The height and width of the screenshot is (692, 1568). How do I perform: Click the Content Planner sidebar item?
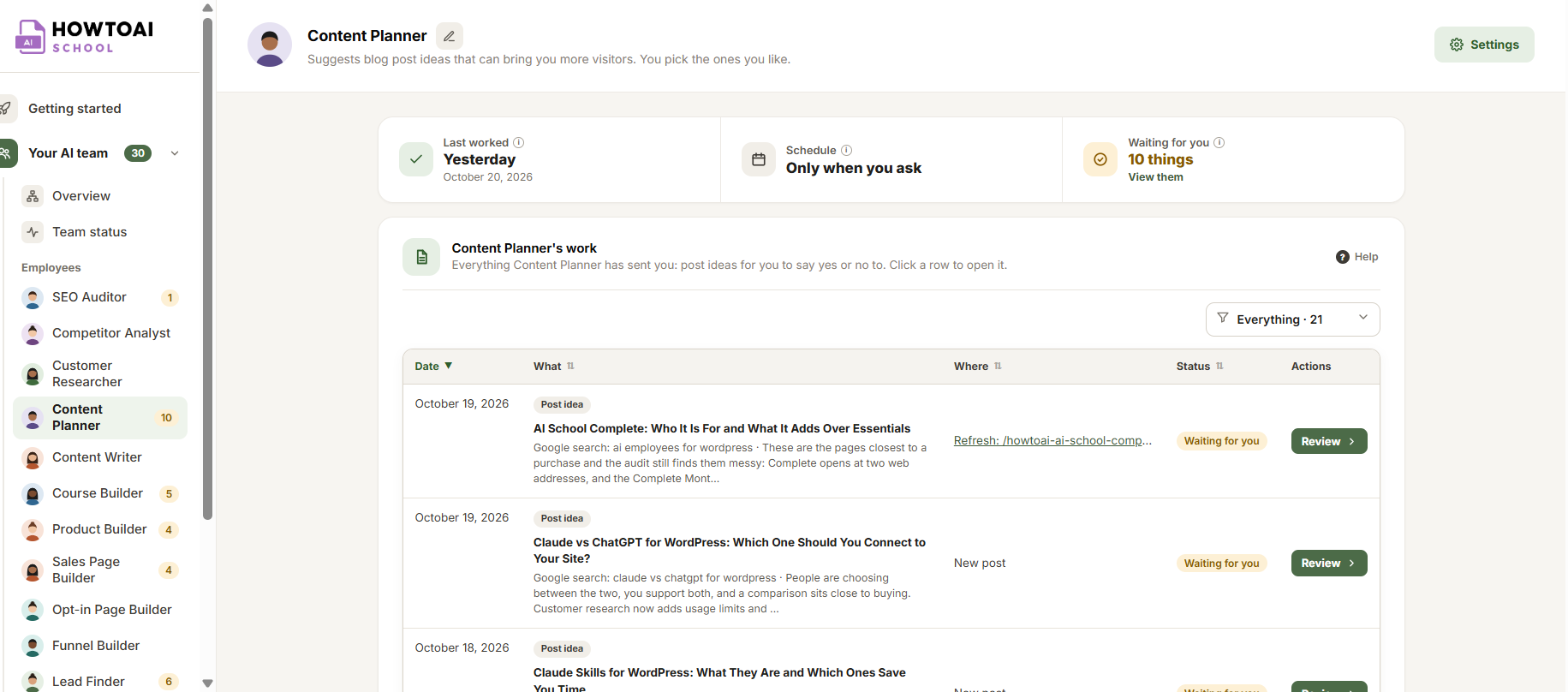coord(100,418)
